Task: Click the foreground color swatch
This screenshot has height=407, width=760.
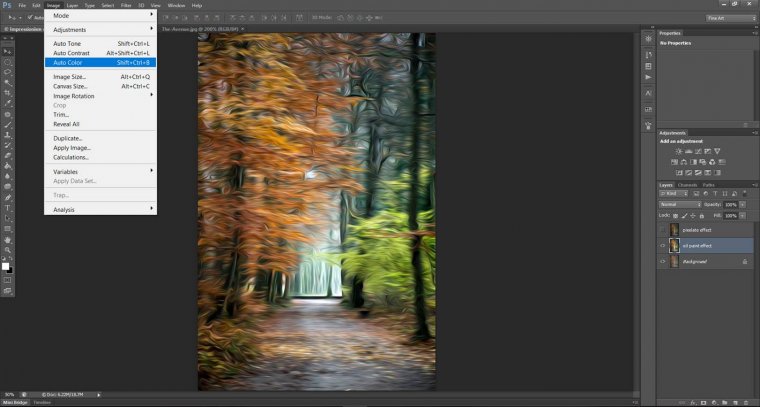Action: tap(5, 266)
